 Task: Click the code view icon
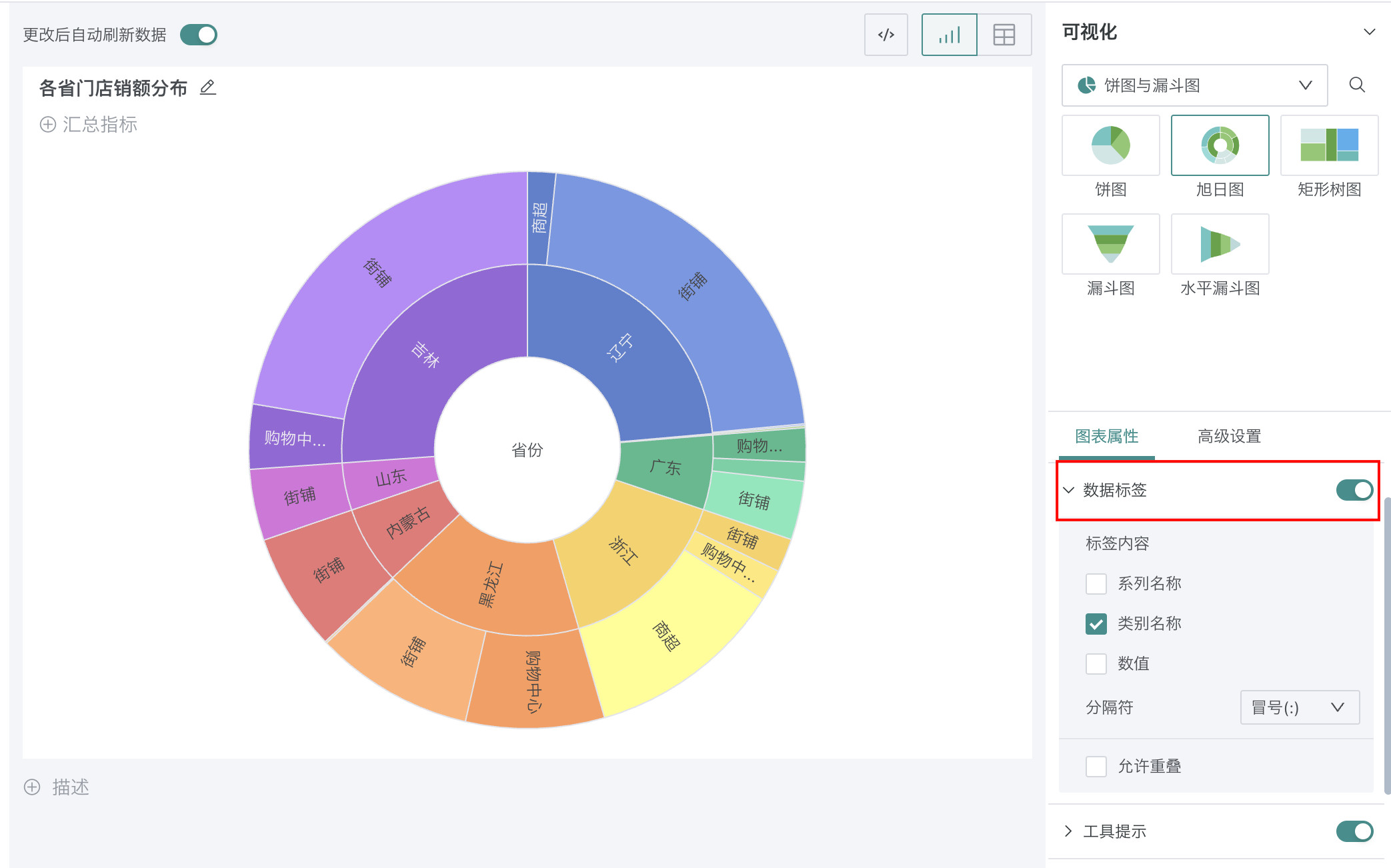pos(886,35)
